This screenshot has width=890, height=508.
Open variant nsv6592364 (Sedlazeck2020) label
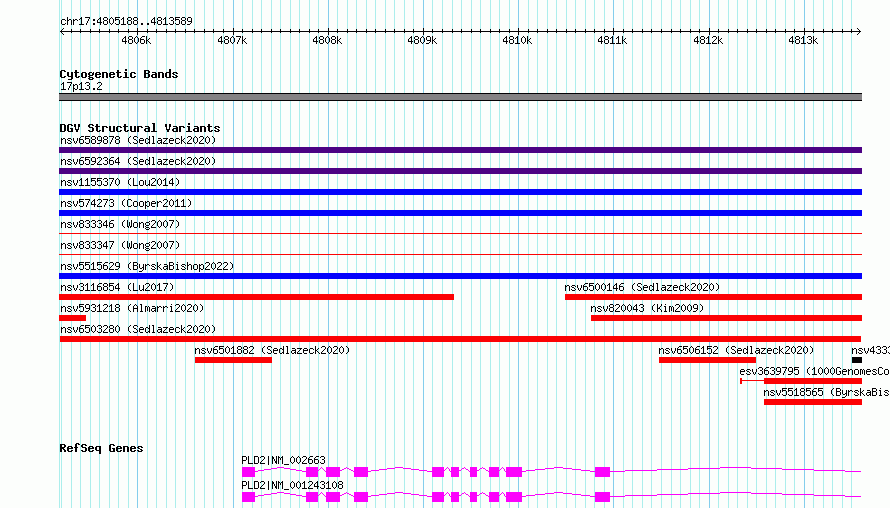[138, 161]
